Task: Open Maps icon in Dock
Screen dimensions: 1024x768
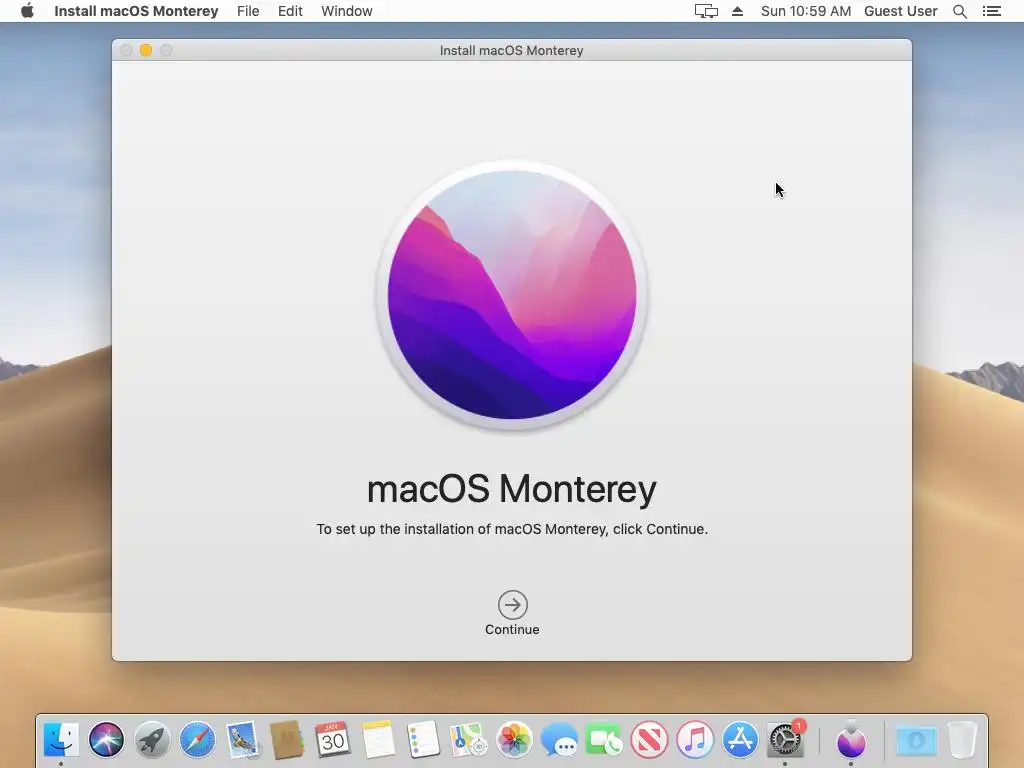Action: click(468, 740)
